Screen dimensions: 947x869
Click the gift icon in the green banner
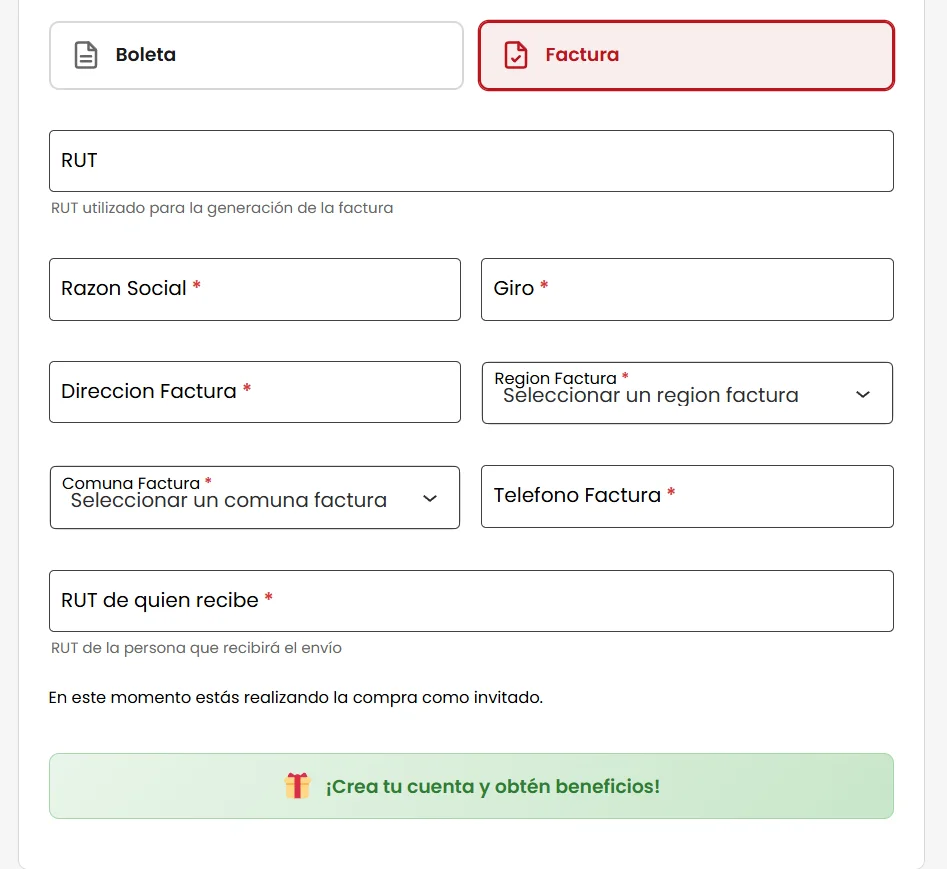pyautogui.click(x=298, y=786)
